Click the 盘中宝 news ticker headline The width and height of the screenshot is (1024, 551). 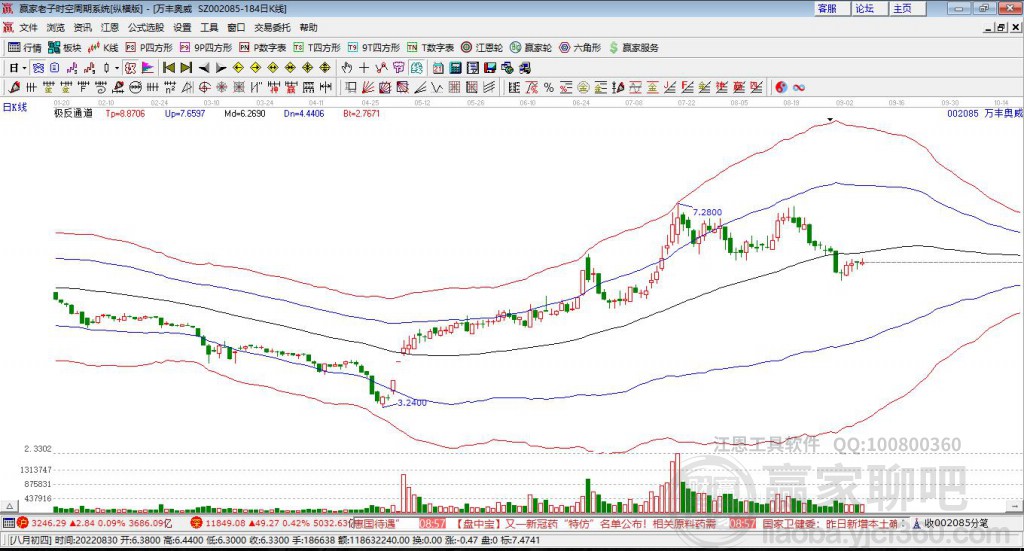(584, 523)
